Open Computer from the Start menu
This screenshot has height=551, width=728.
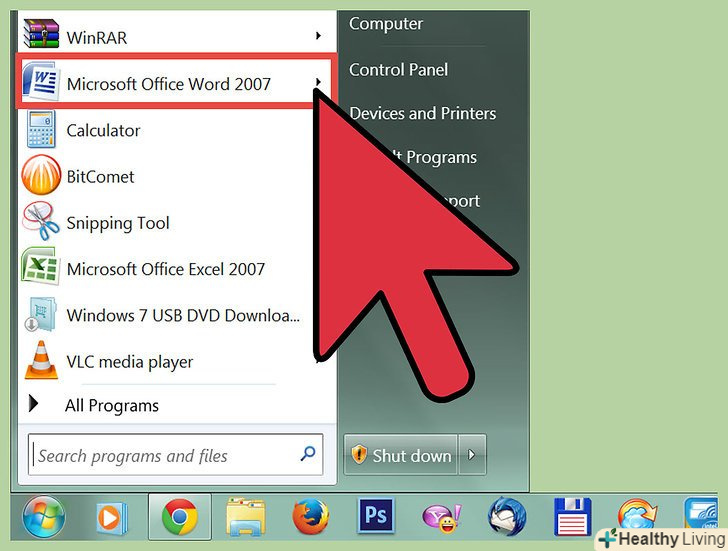[386, 24]
